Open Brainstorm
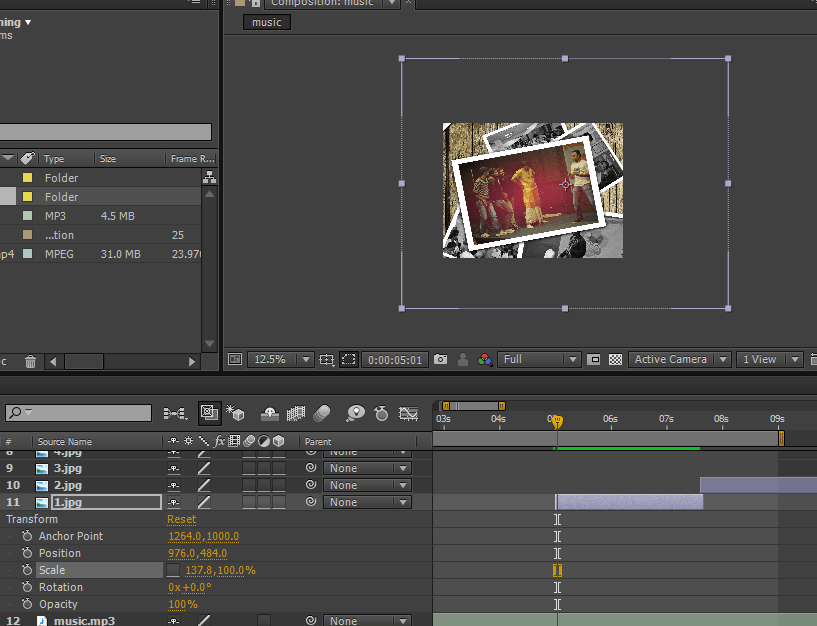 click(x=357, y=413)
